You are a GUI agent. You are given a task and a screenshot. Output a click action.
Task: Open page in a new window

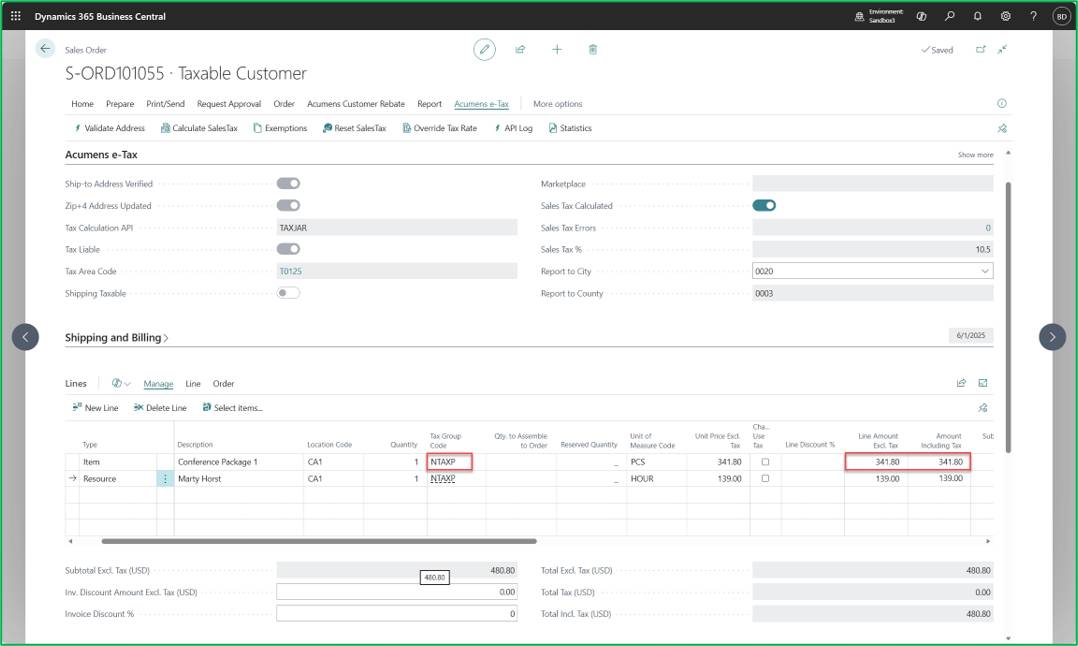click(x=980, y=49)
